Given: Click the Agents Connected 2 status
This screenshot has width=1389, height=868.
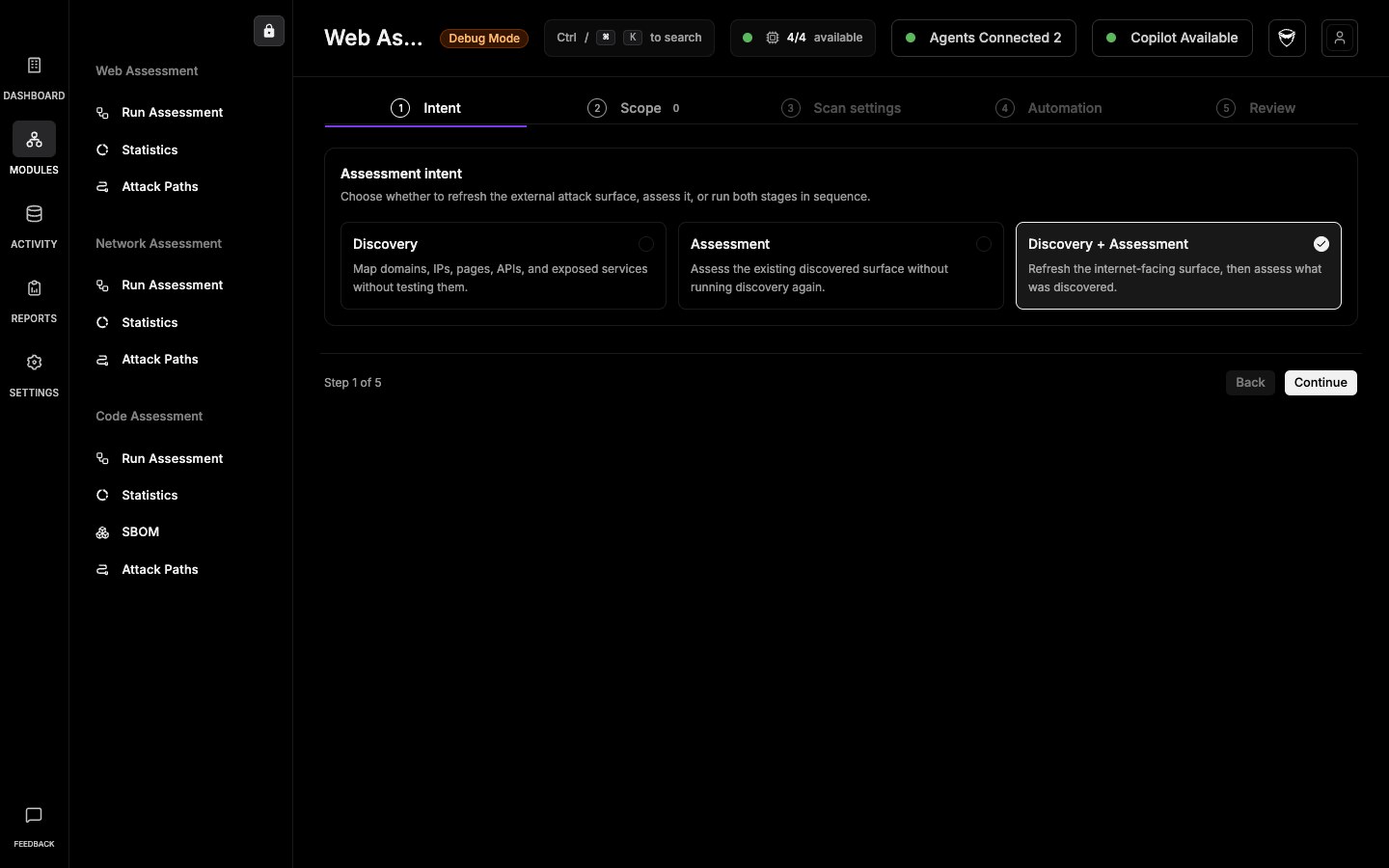Looking at the screenshot, I should pyautogui.click(x=984, y=38).
